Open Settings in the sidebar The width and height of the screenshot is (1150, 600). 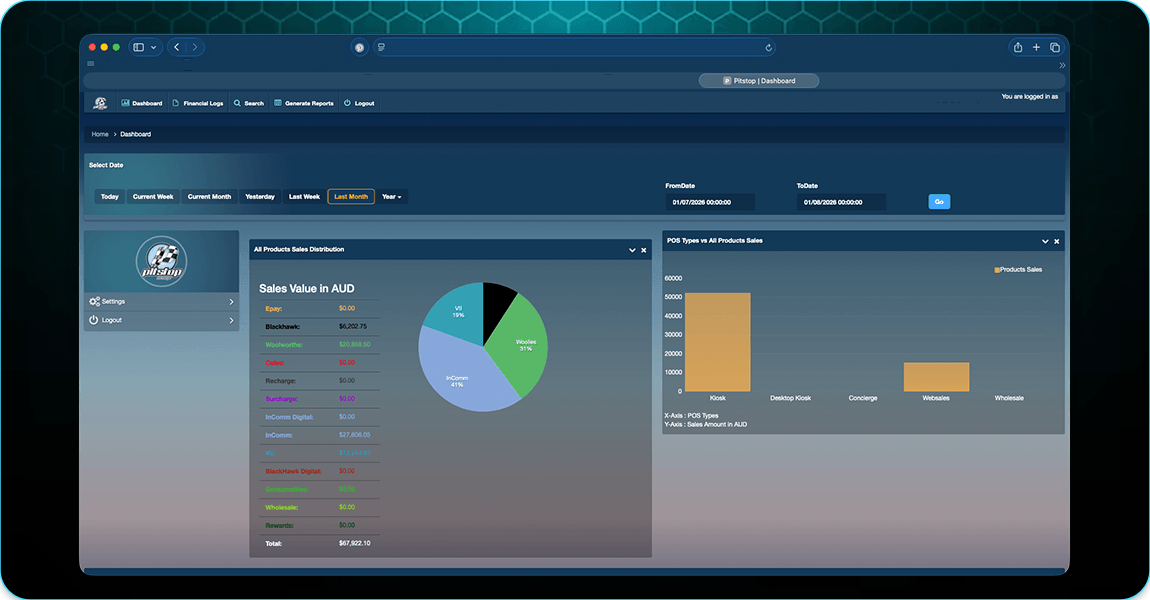tap(161, 301)
